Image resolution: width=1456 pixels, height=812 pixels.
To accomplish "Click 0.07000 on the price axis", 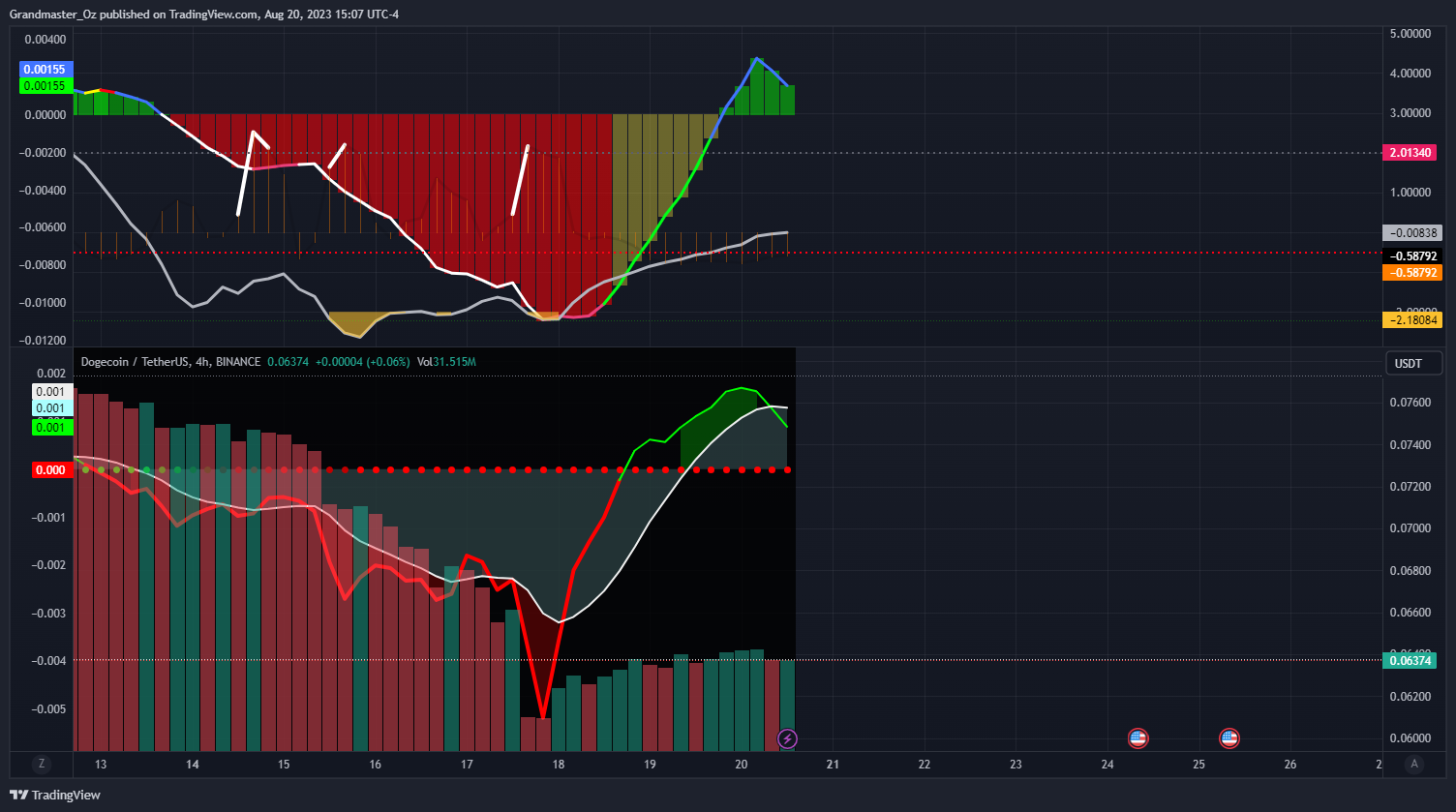I will click(1410, 528).
